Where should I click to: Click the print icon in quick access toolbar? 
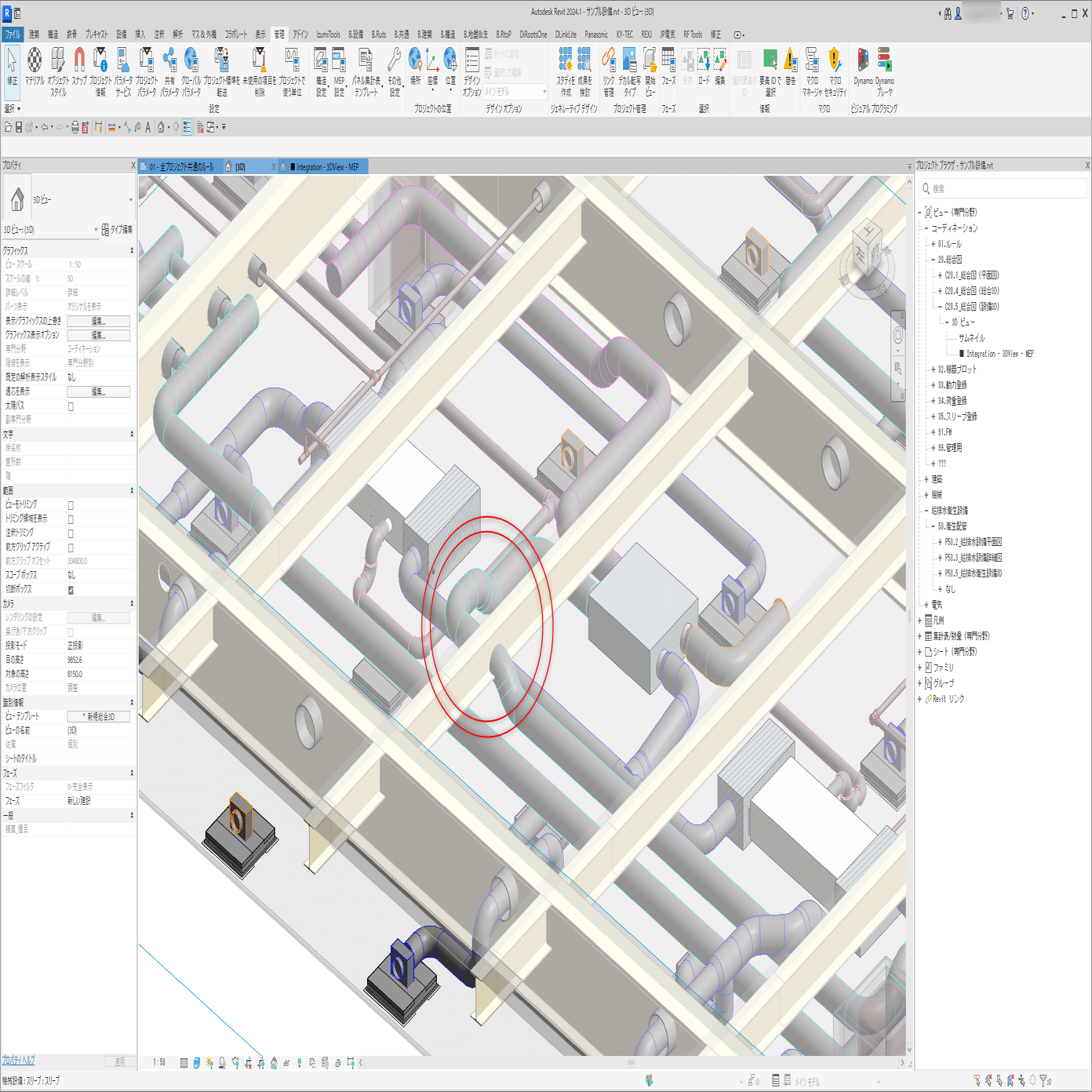click(x=75, y=127)
